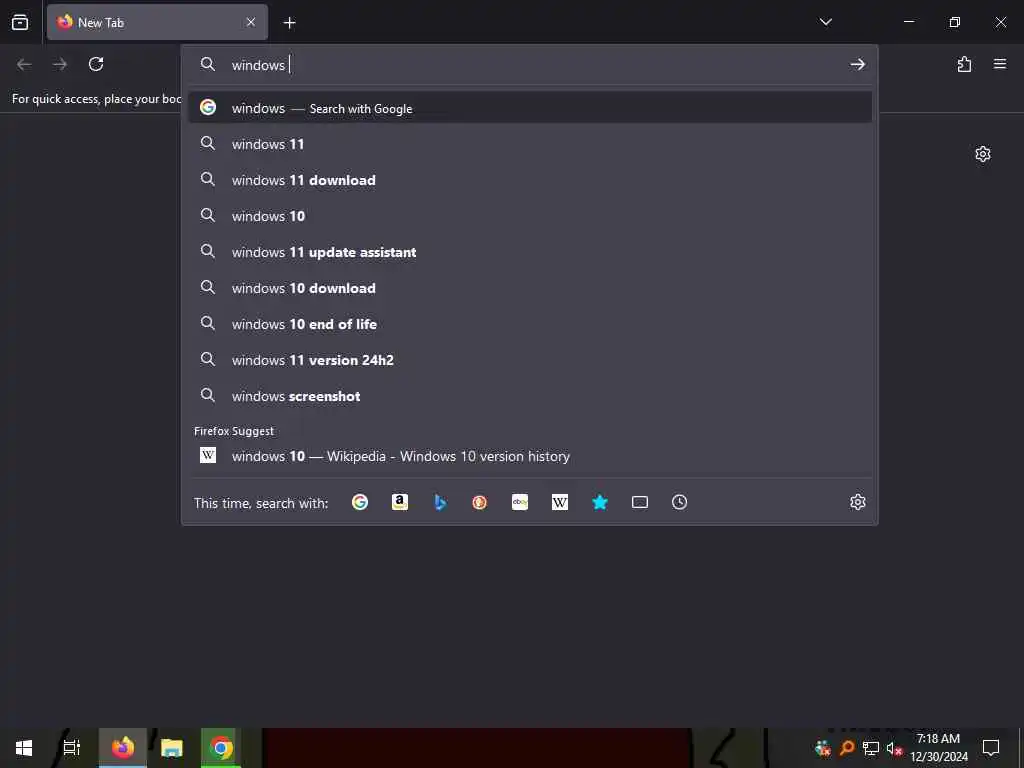
Task: Click the Firefox taskbar icon
Action: click(123, 748)
